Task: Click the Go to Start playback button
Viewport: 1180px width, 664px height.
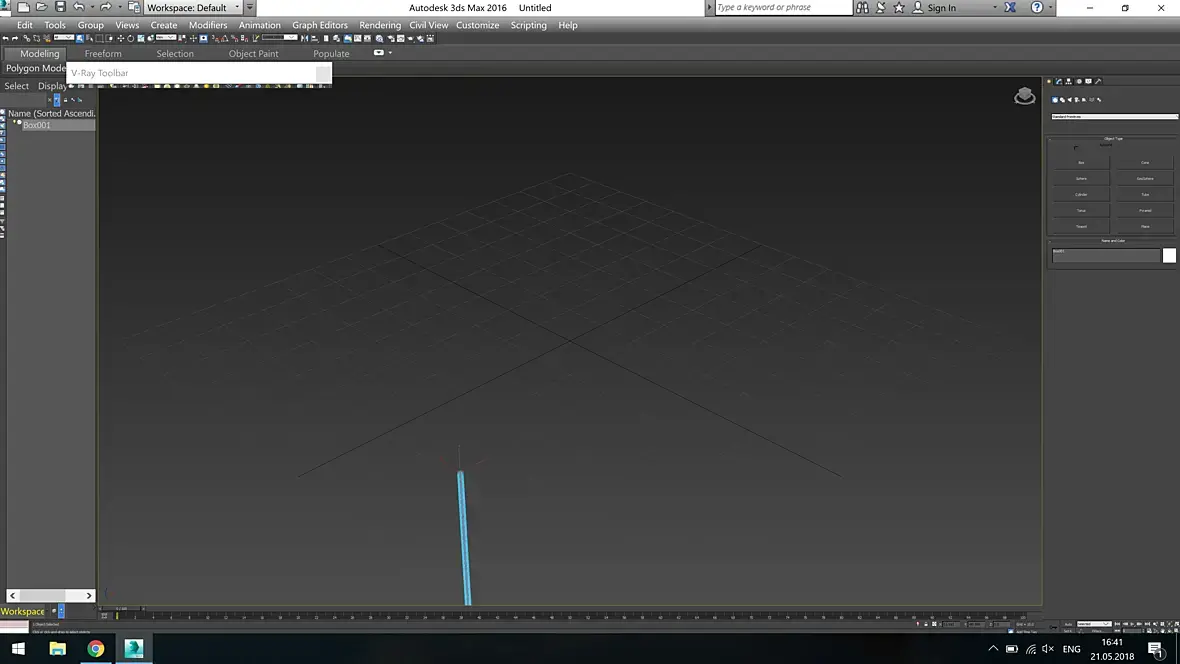Action: point(1118,624)
